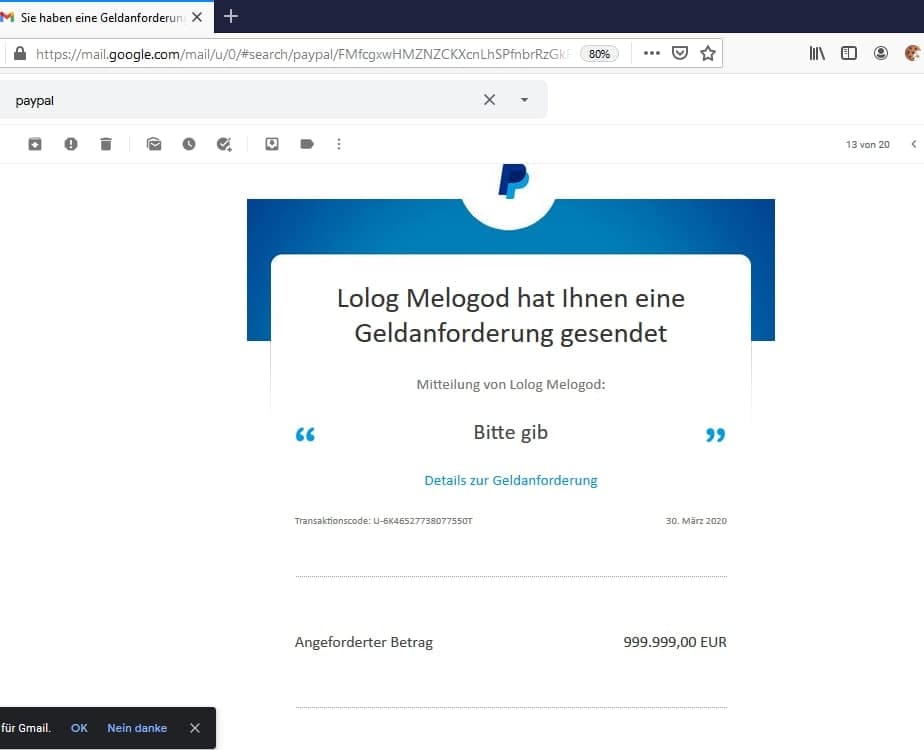The image size is (924, 750).
Task: Dismiss the Gmail notification with X
Action: pos(195,728)
